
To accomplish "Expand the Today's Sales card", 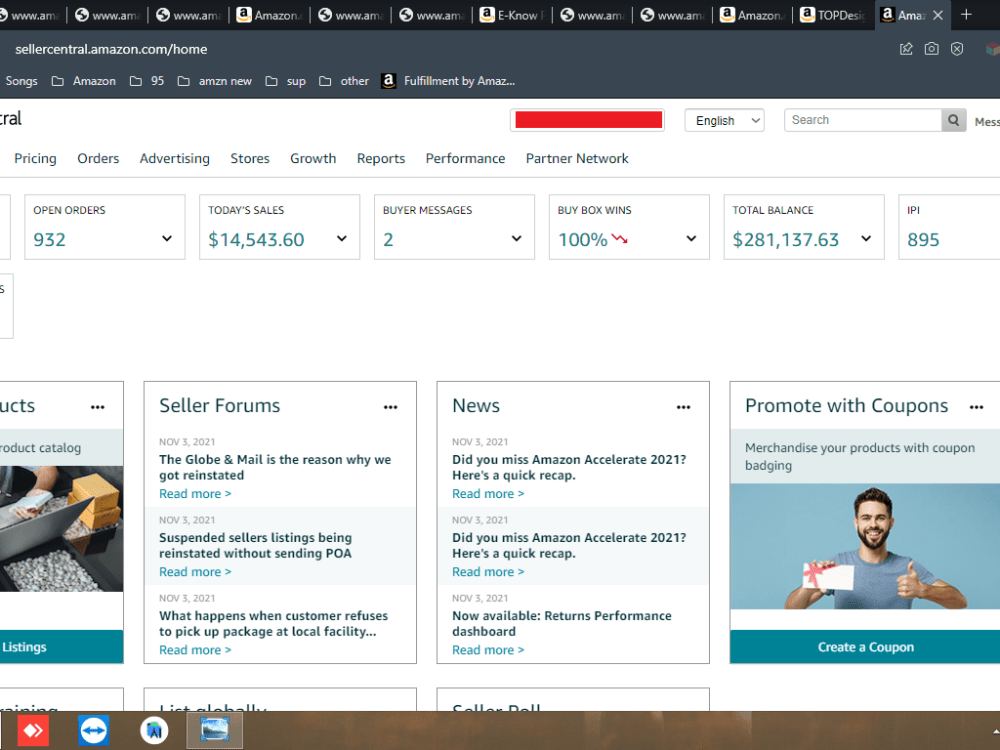I will coord(342,239).
